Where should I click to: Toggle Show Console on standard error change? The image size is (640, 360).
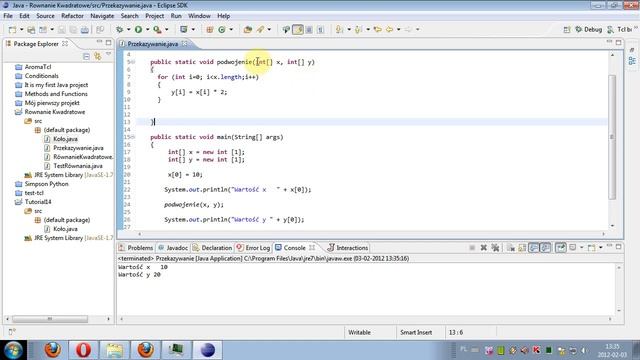(x=545, y=247)
